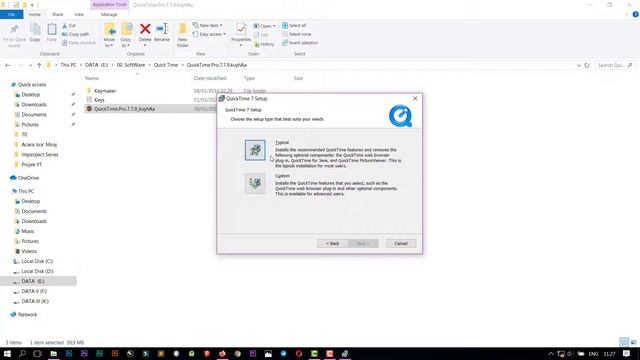Open OneDrive in navigation pane
The width and height of the screenshot is (640, 360).
pos(28,178)
